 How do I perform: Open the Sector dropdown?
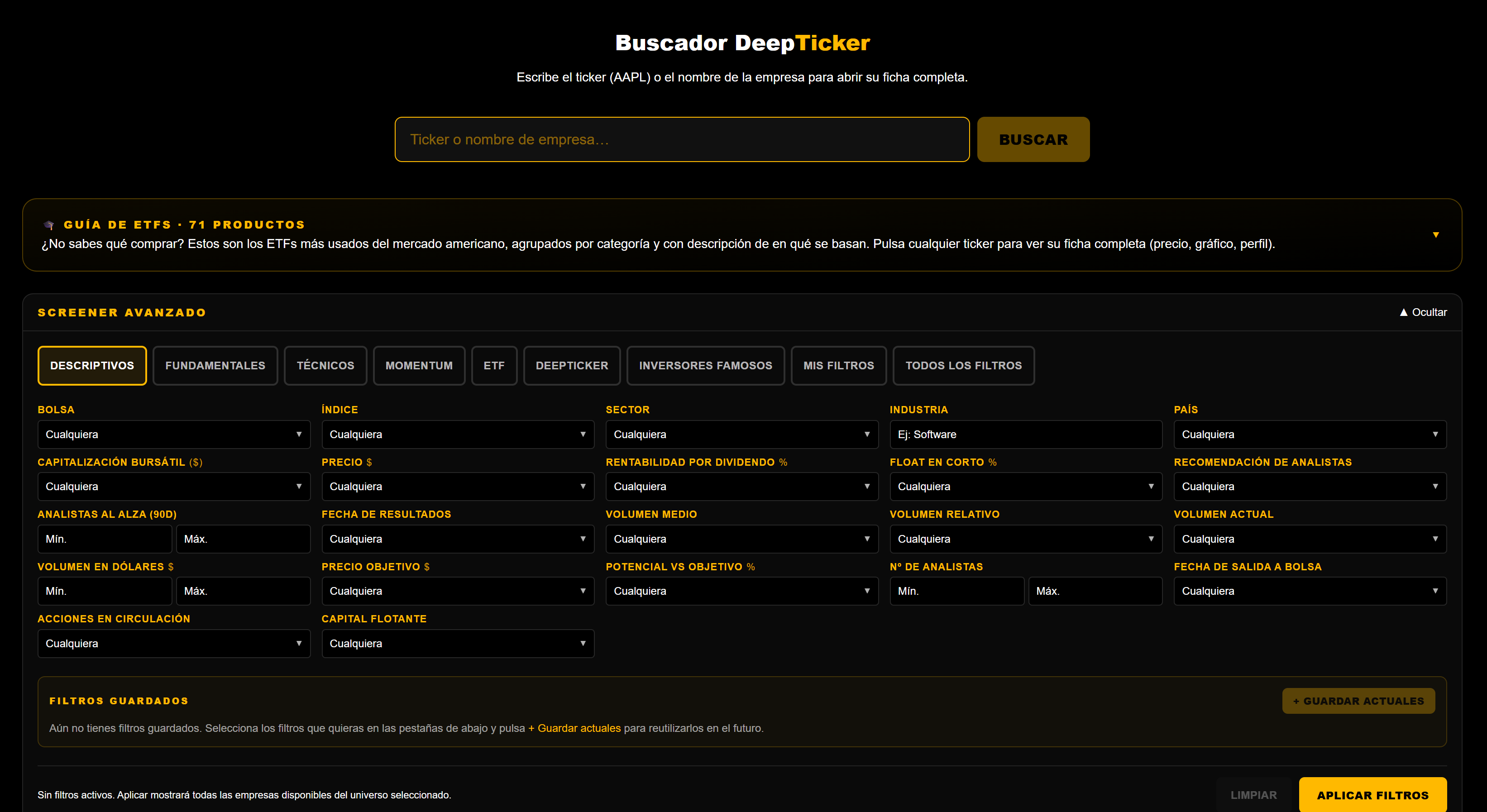point(742,435)
